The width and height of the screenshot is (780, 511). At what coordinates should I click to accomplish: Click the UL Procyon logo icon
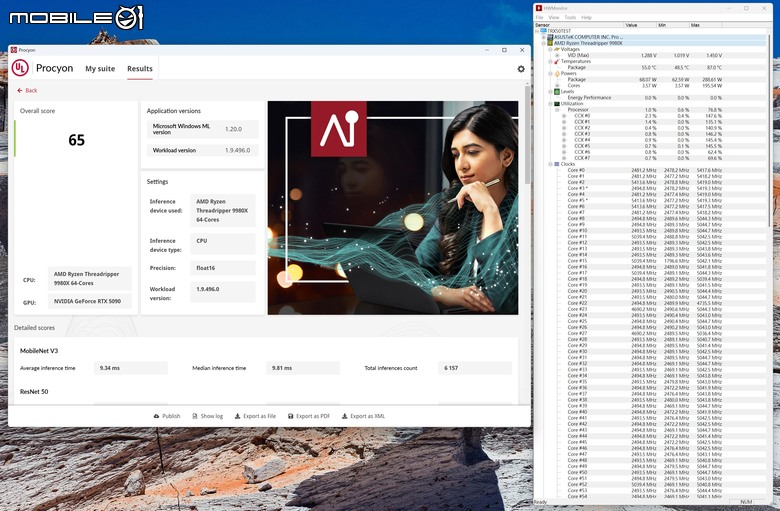20,68
